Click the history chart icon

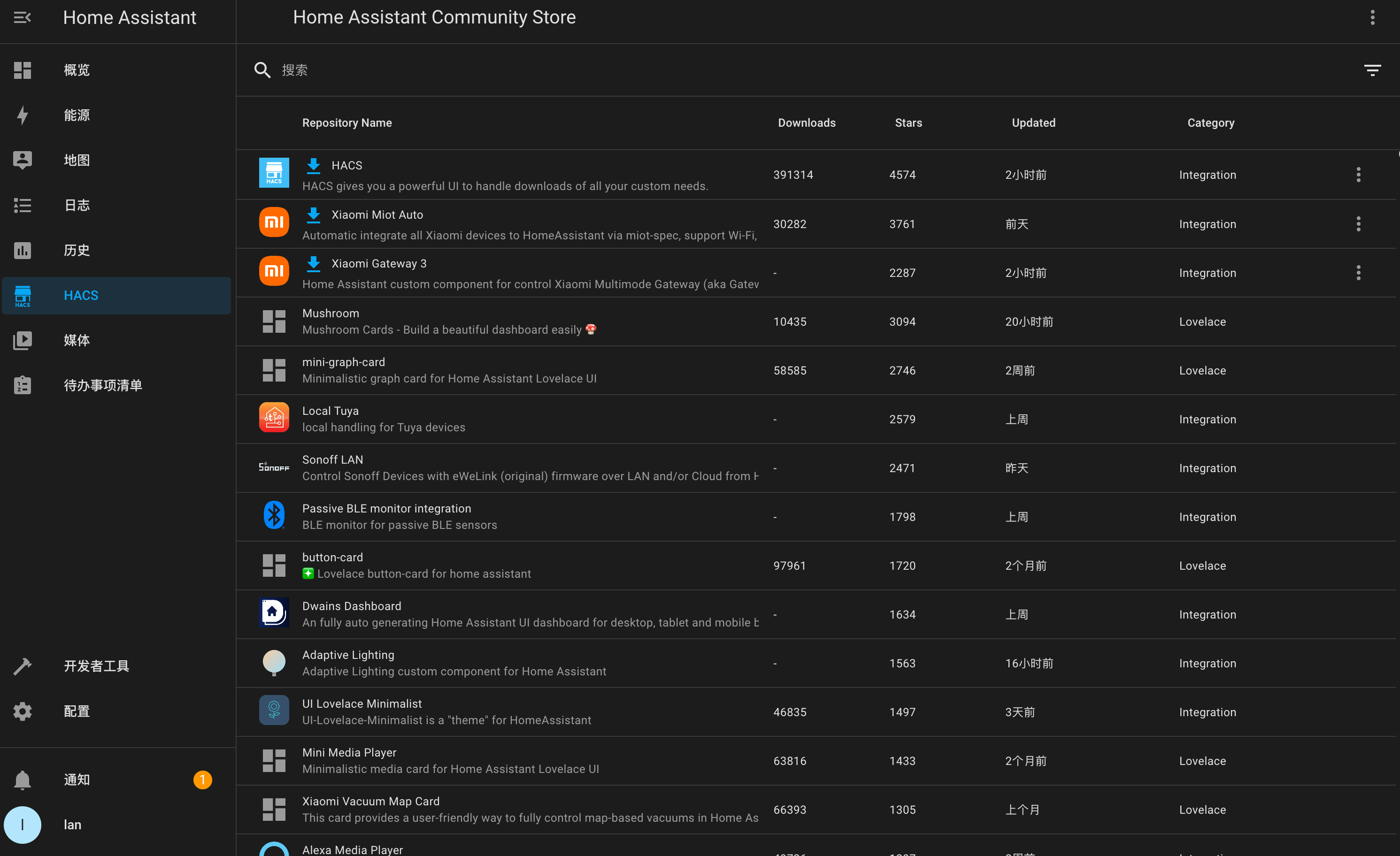[22, 251]
